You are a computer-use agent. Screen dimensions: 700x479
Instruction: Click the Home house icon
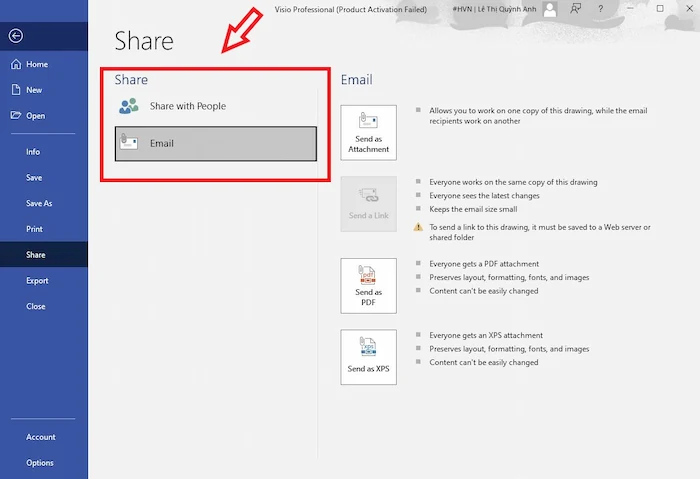16,64
